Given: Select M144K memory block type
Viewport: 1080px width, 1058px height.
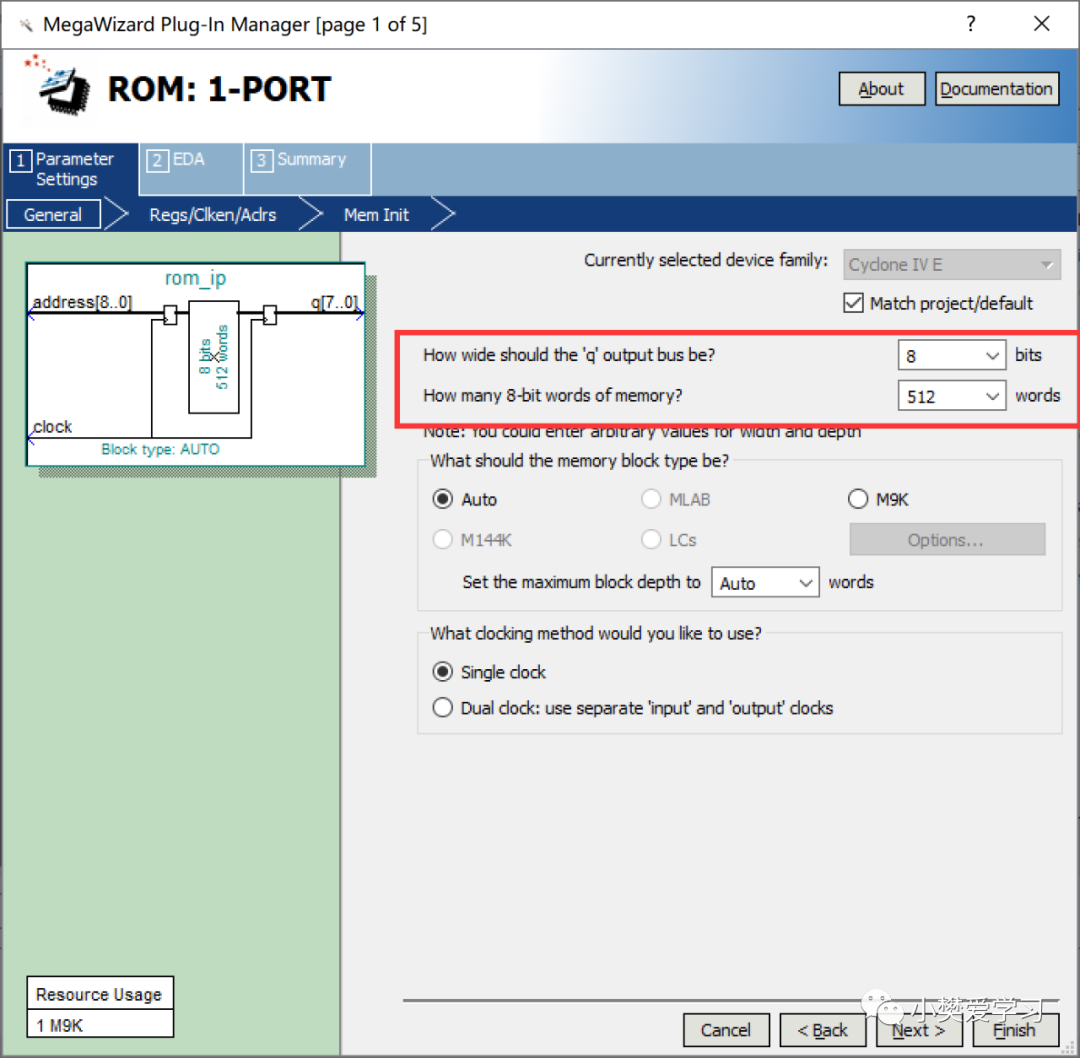Looking at the screenshot, I should [x=442, y=539].
